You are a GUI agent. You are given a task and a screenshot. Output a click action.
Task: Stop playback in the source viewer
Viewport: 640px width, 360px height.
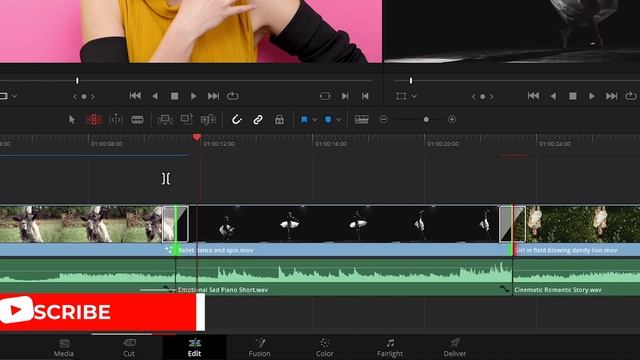[x=174, y=96]
